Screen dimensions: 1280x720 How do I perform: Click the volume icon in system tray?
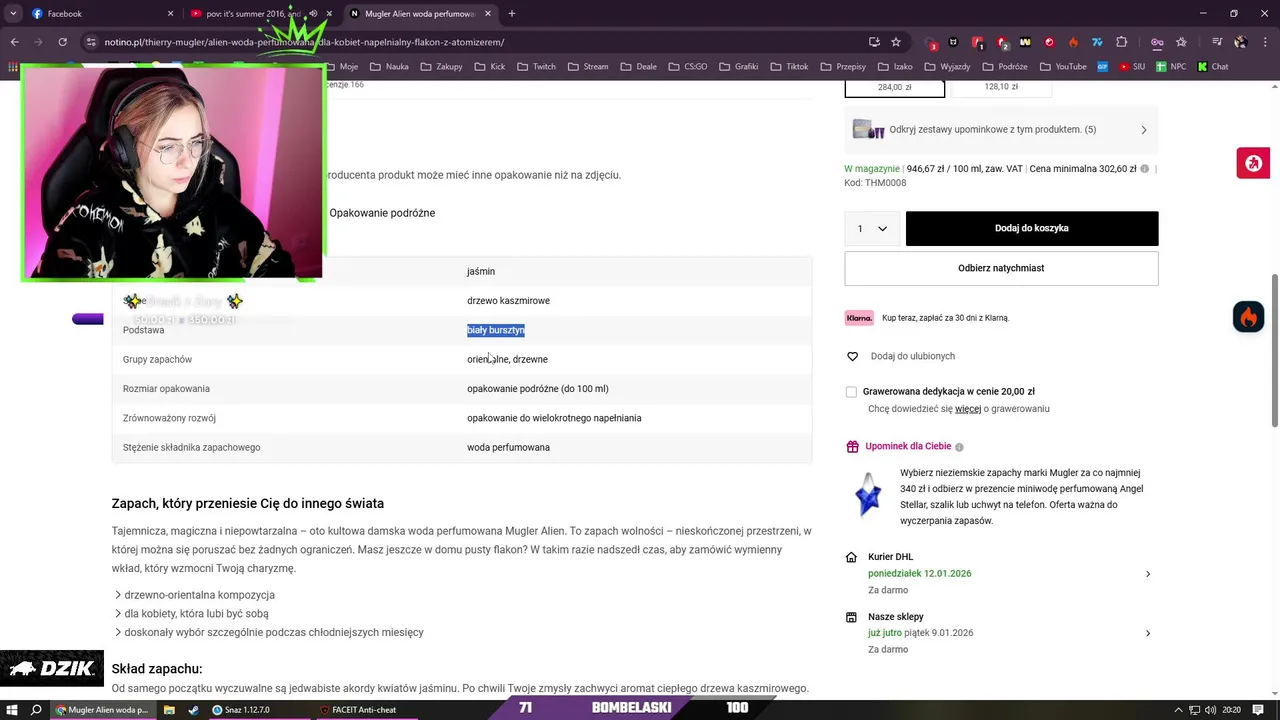click(1211, 710)
